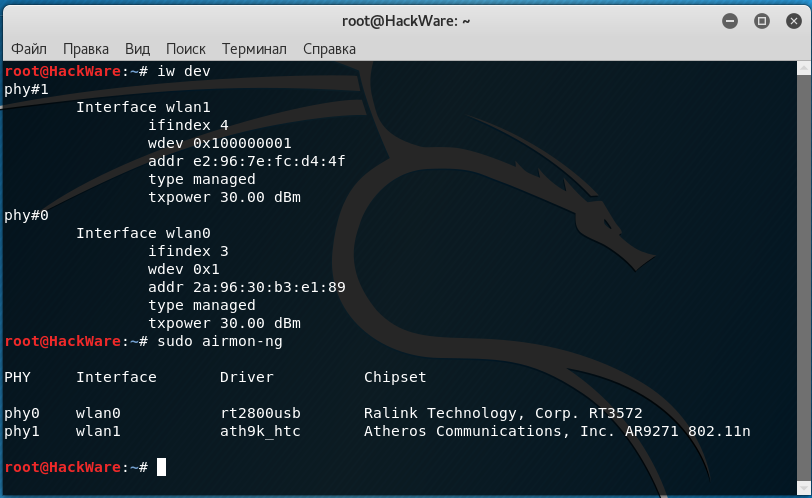Open the Вид menu

pos(137,49)
